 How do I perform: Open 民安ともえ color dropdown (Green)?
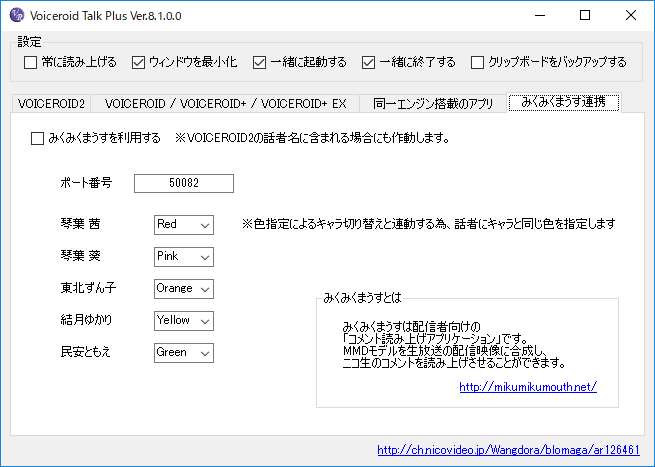pyautogui.click(x=184, y=353)
